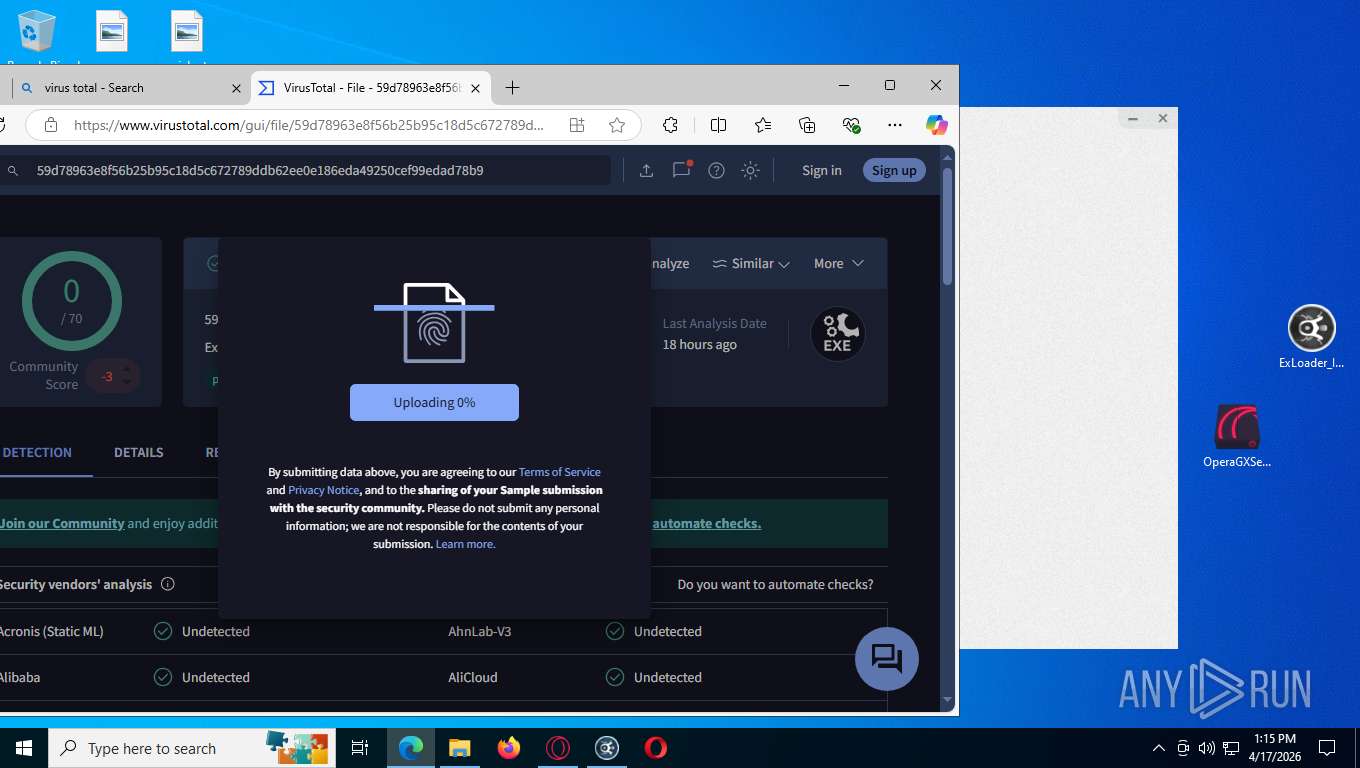Screen dimensions: 1360x768
Task: Click the app available icon in address bar
Action: [577, 125]
